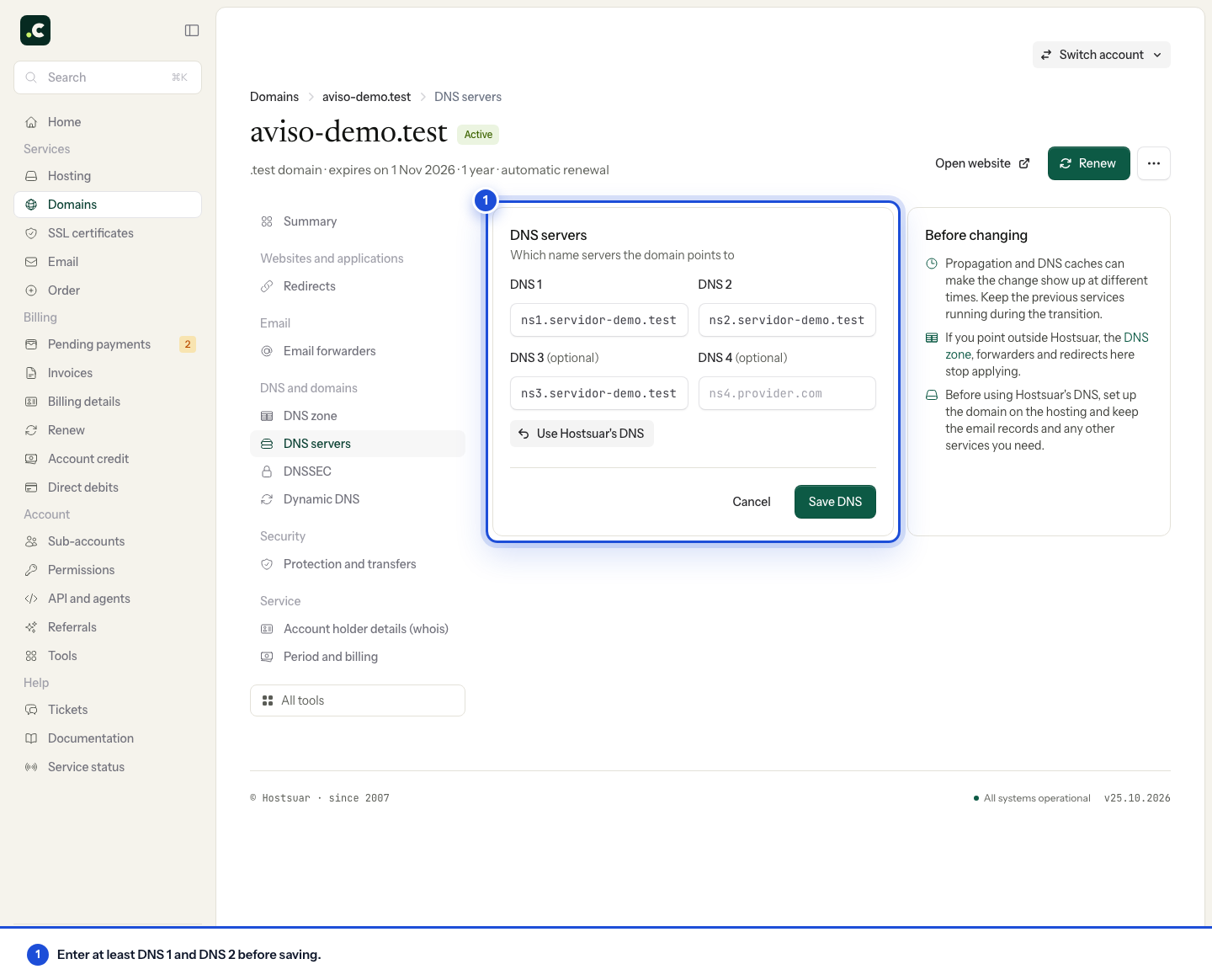The height and width of the screenshot is (980, 1212).
Task: Click the Renew domain button
Action: (x=1088, y=163)
